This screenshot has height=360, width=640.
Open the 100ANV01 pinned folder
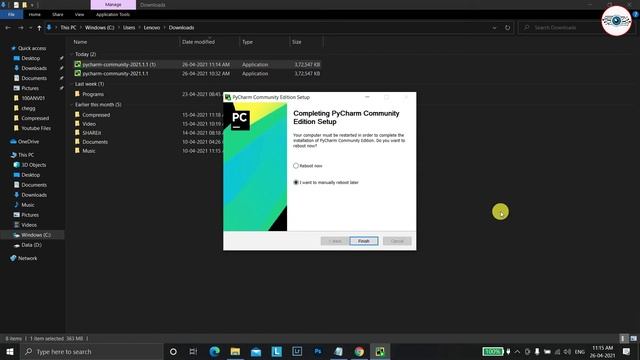[33, 98]
